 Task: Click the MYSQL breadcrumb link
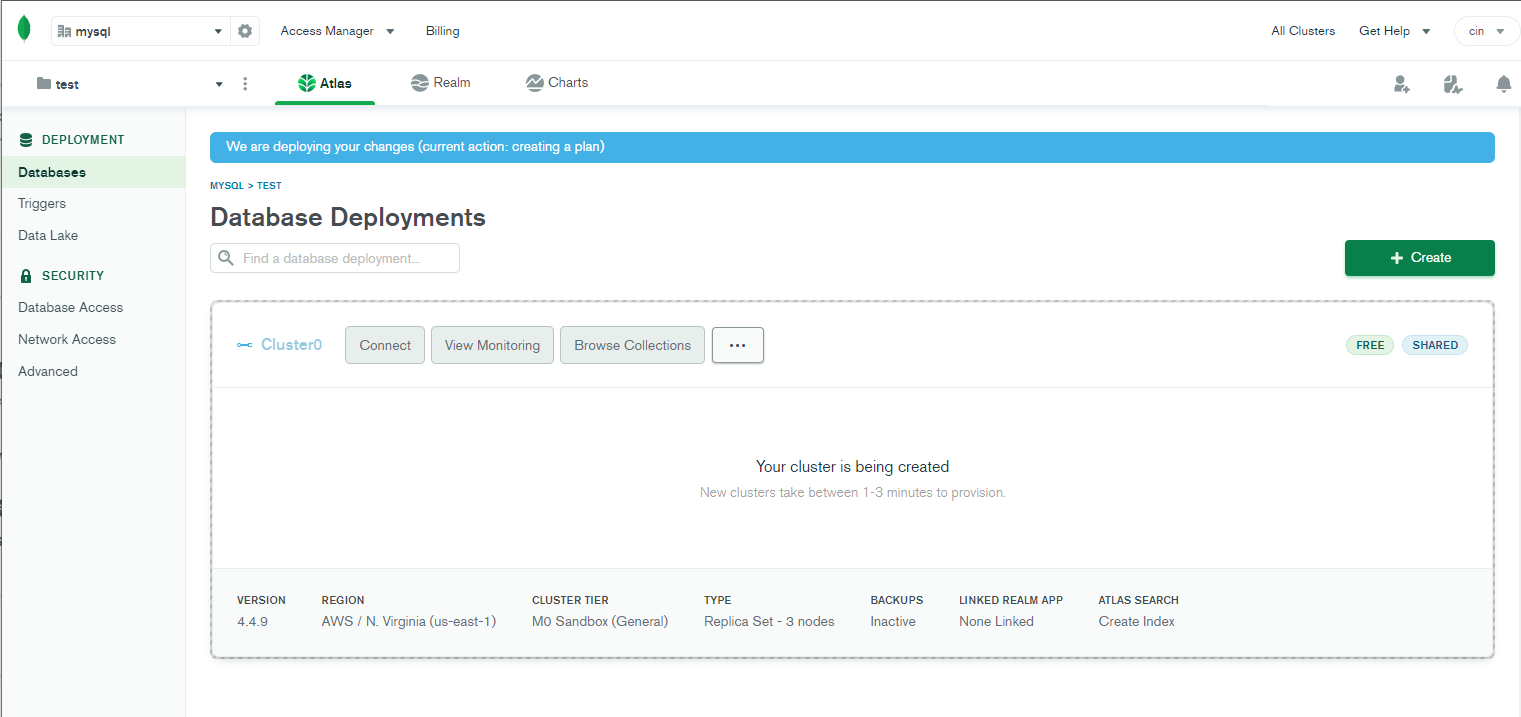[226, 186]
